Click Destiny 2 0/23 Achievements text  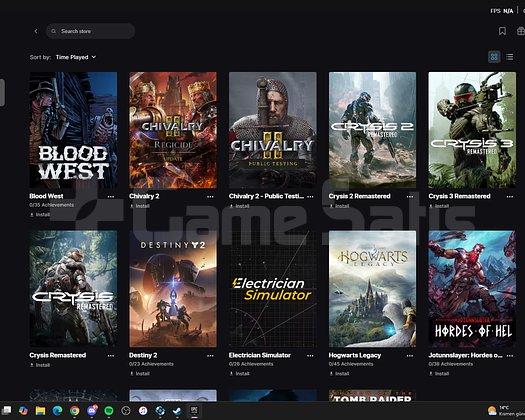(151, 364)
